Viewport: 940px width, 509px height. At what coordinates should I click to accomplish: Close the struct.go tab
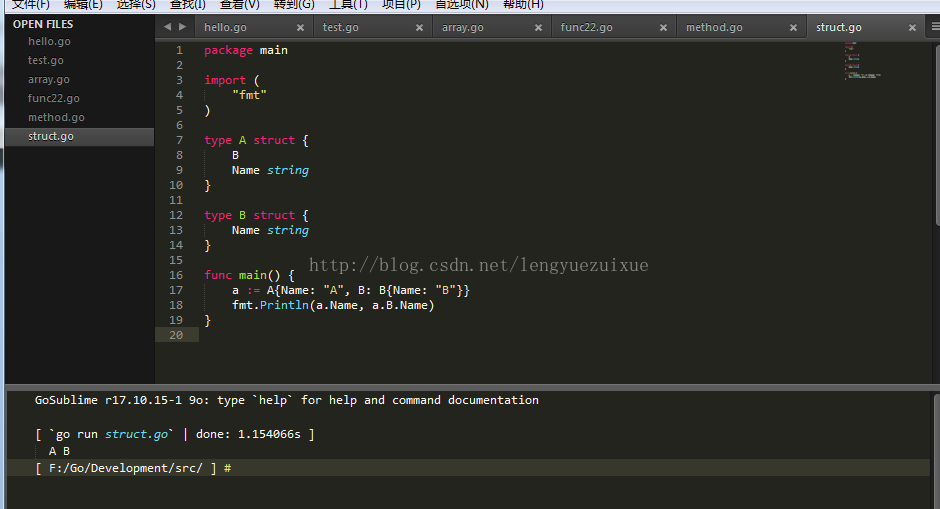click(912, 28)
